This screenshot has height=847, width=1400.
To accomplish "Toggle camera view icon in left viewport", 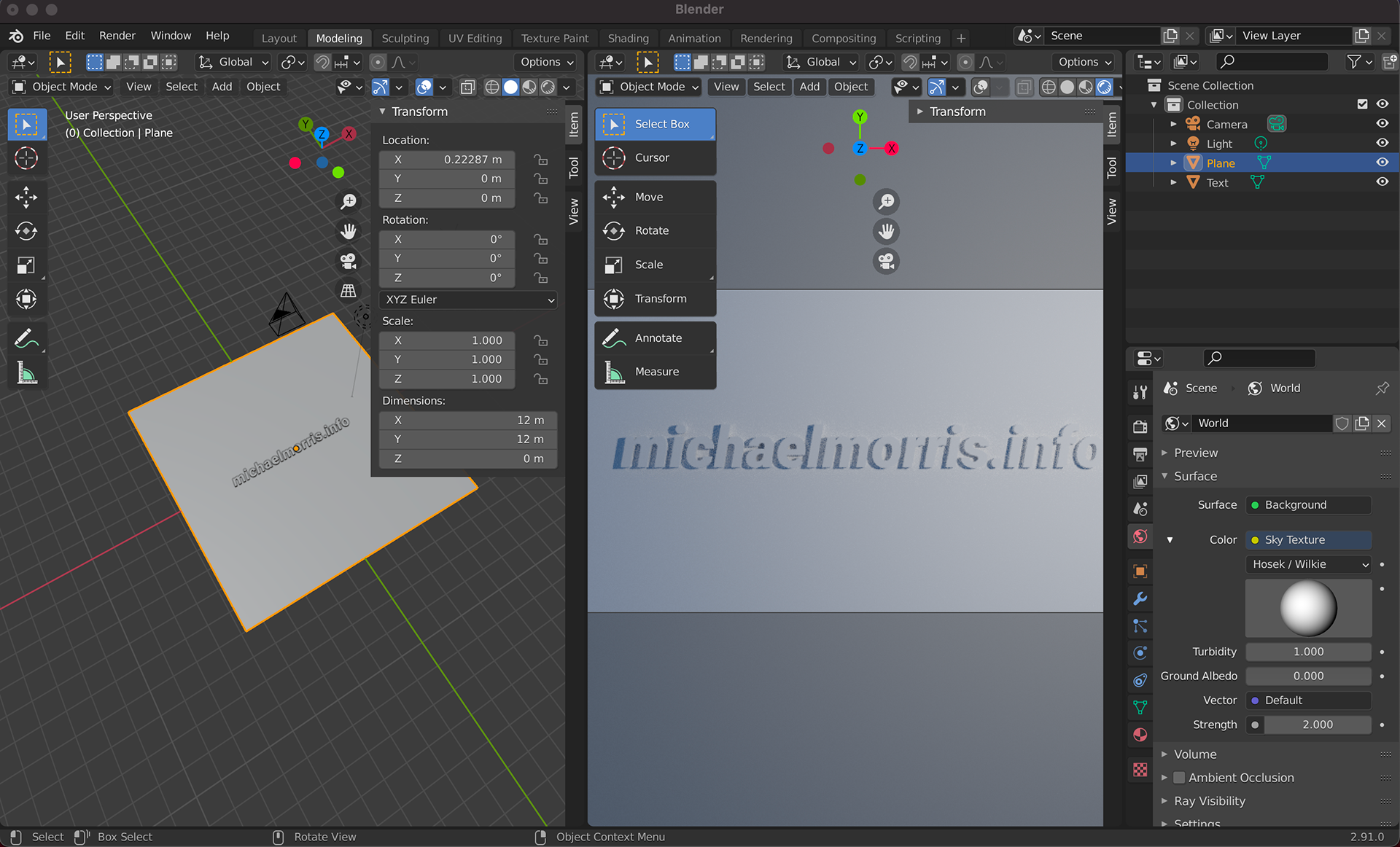I will pos(349,260).
